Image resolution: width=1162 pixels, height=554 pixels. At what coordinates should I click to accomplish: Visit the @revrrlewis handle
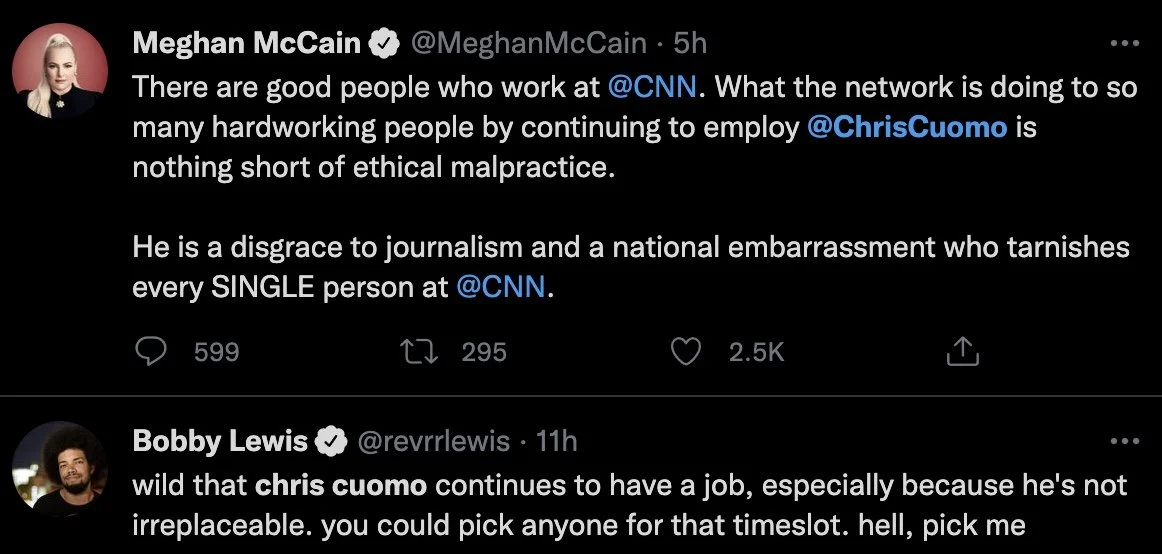click(433, 440)
